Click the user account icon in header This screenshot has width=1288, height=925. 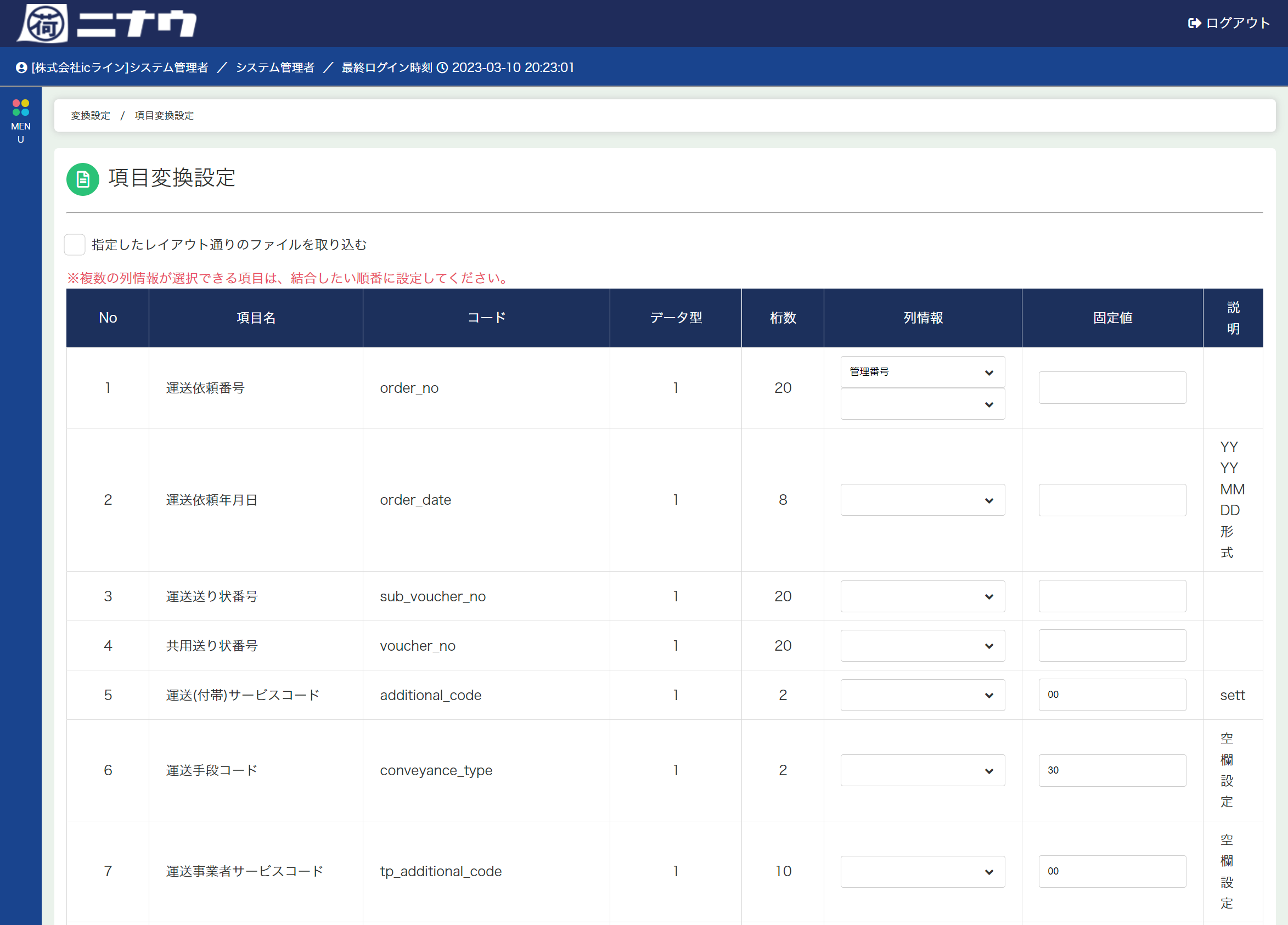coord(21,67)
